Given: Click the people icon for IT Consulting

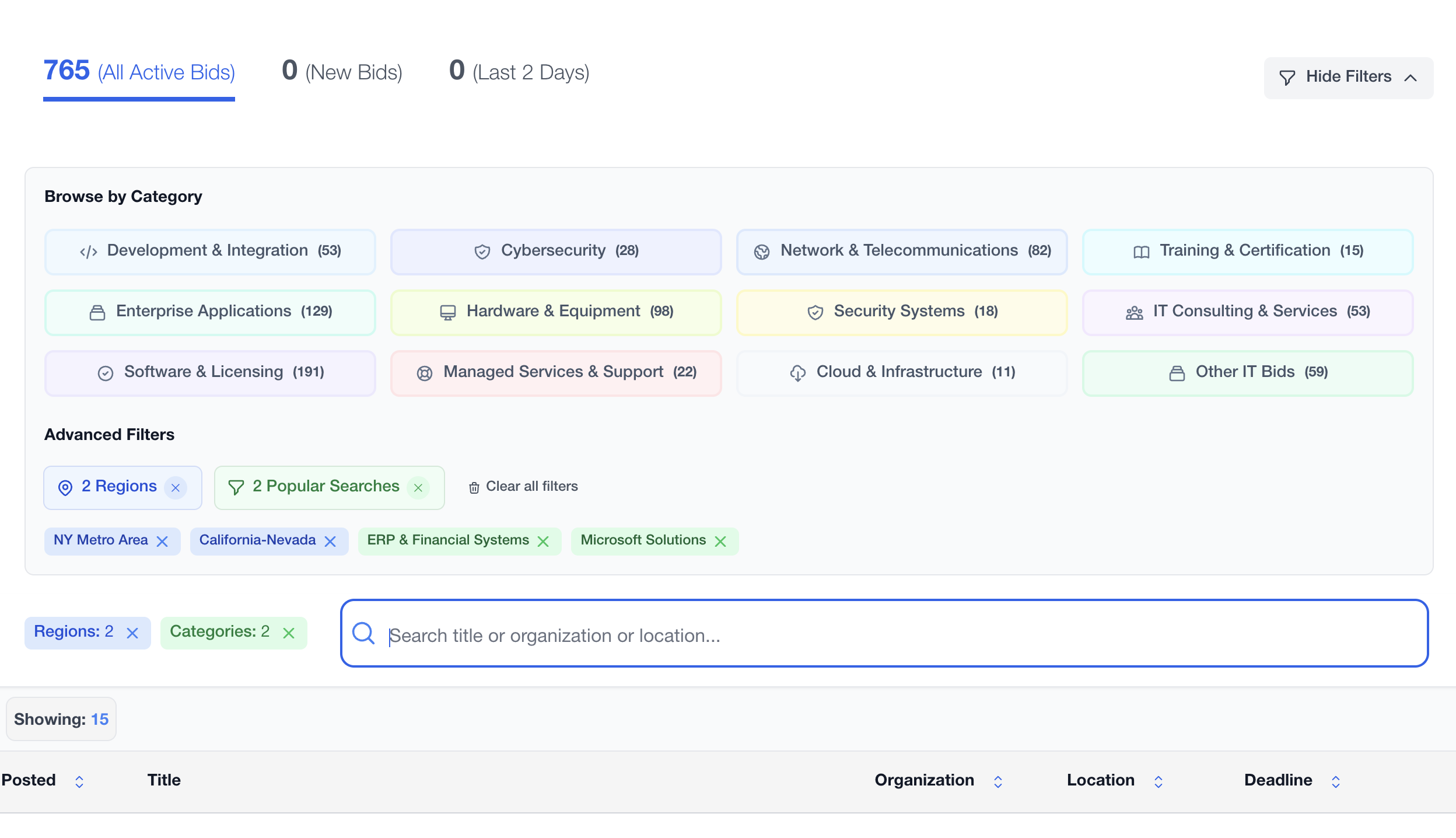Looking at the screenshot, I should click(1134, 313).
